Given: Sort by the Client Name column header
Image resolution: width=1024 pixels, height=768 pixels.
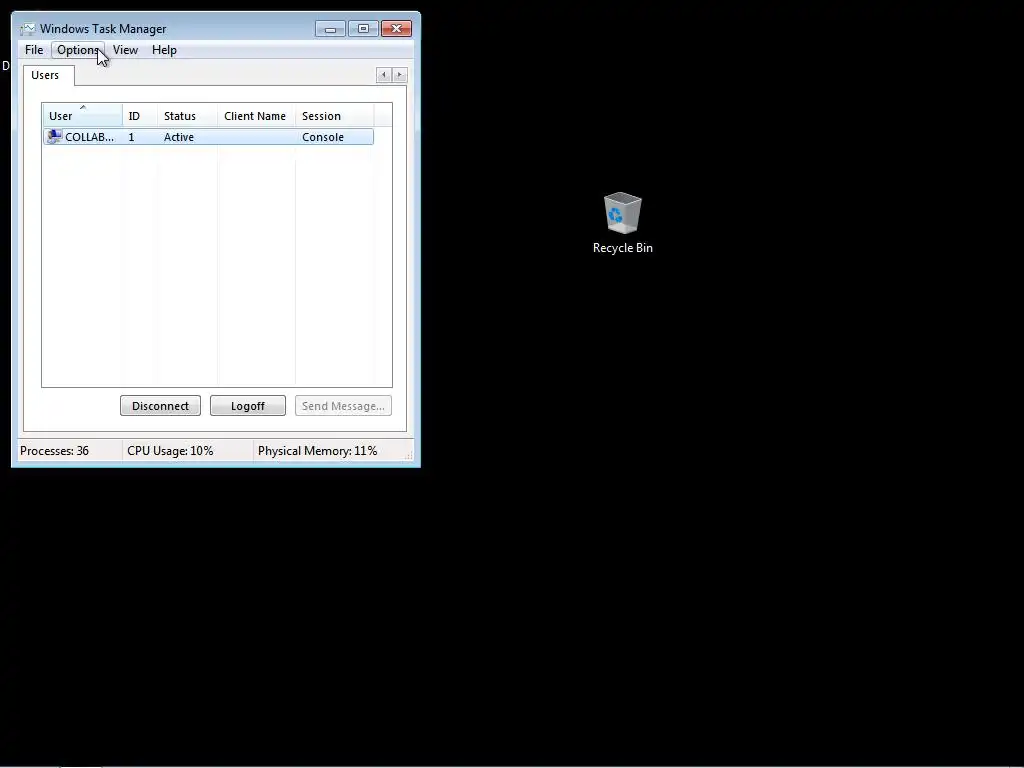Looking at the screenshot, I should 256,116.
